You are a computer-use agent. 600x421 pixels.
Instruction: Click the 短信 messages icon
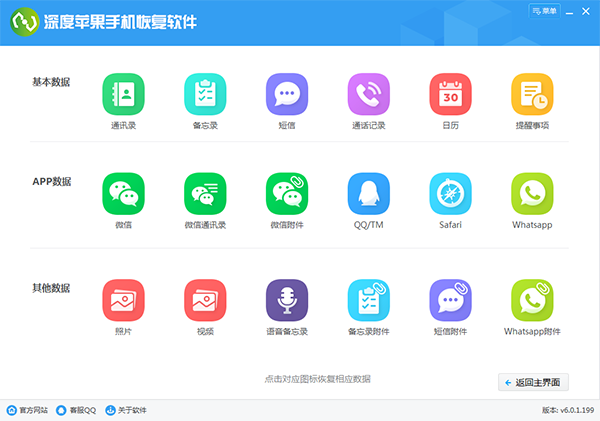tap(286, 94)
